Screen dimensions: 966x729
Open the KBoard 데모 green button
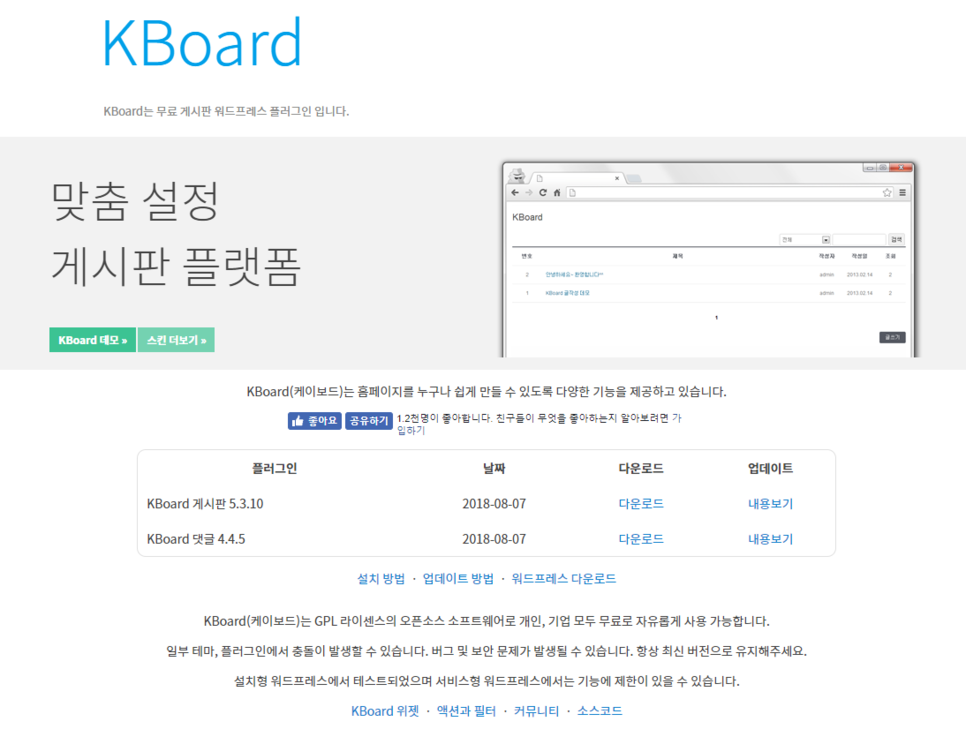pyautogui.click(x=92, y=340)
